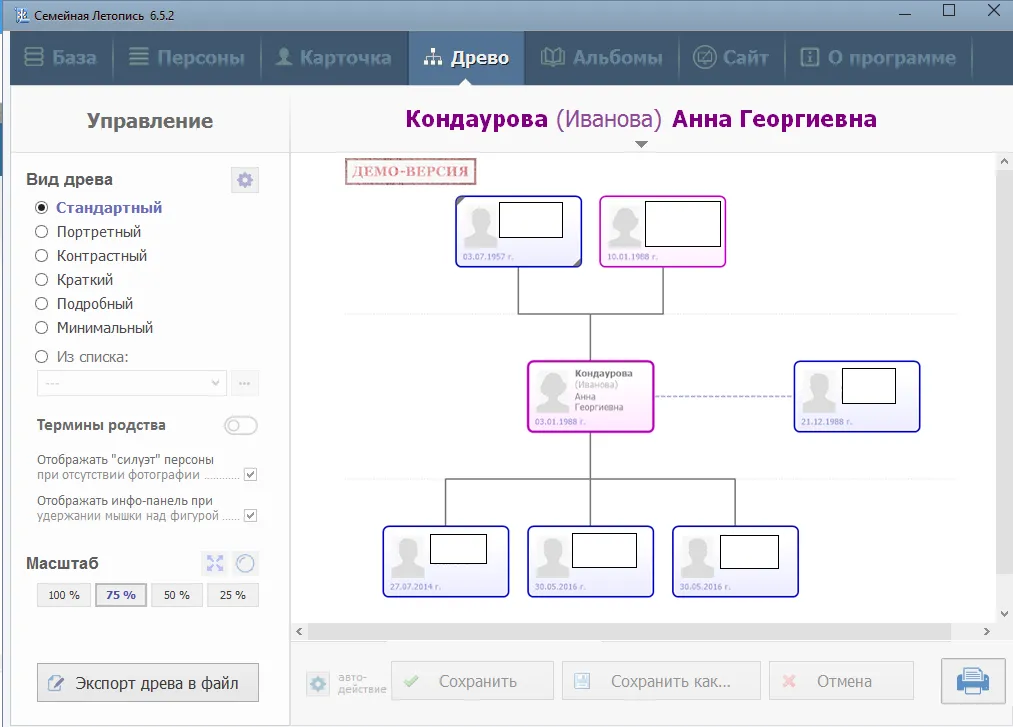Click Экспорт древа в файл button

[147, 684]
